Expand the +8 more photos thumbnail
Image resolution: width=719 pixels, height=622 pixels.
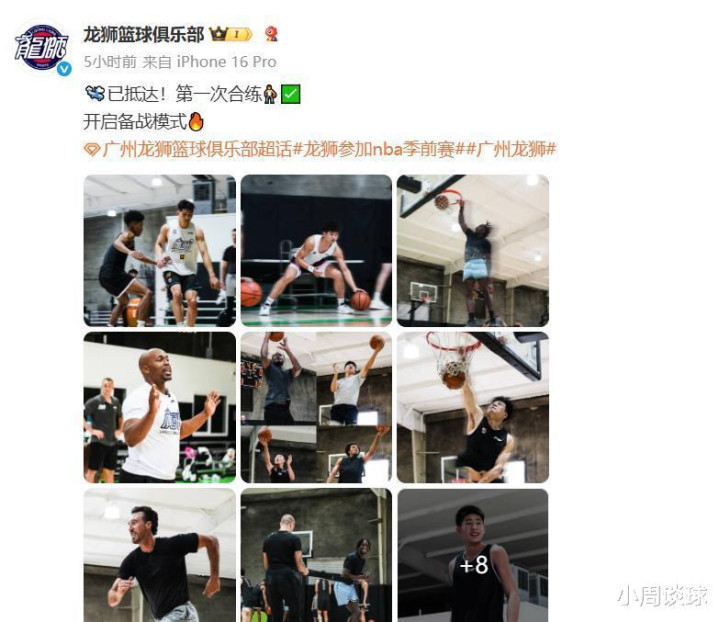(x=473, y=555)
